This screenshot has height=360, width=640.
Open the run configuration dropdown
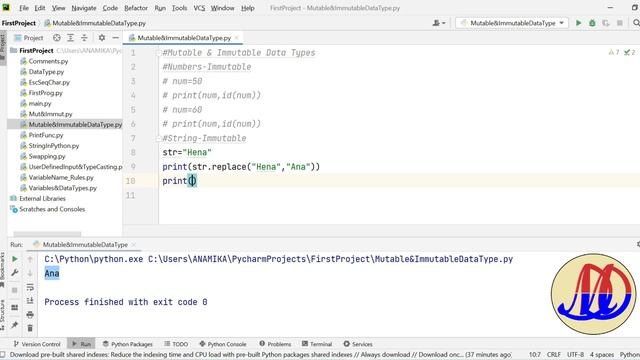point(512,23)
